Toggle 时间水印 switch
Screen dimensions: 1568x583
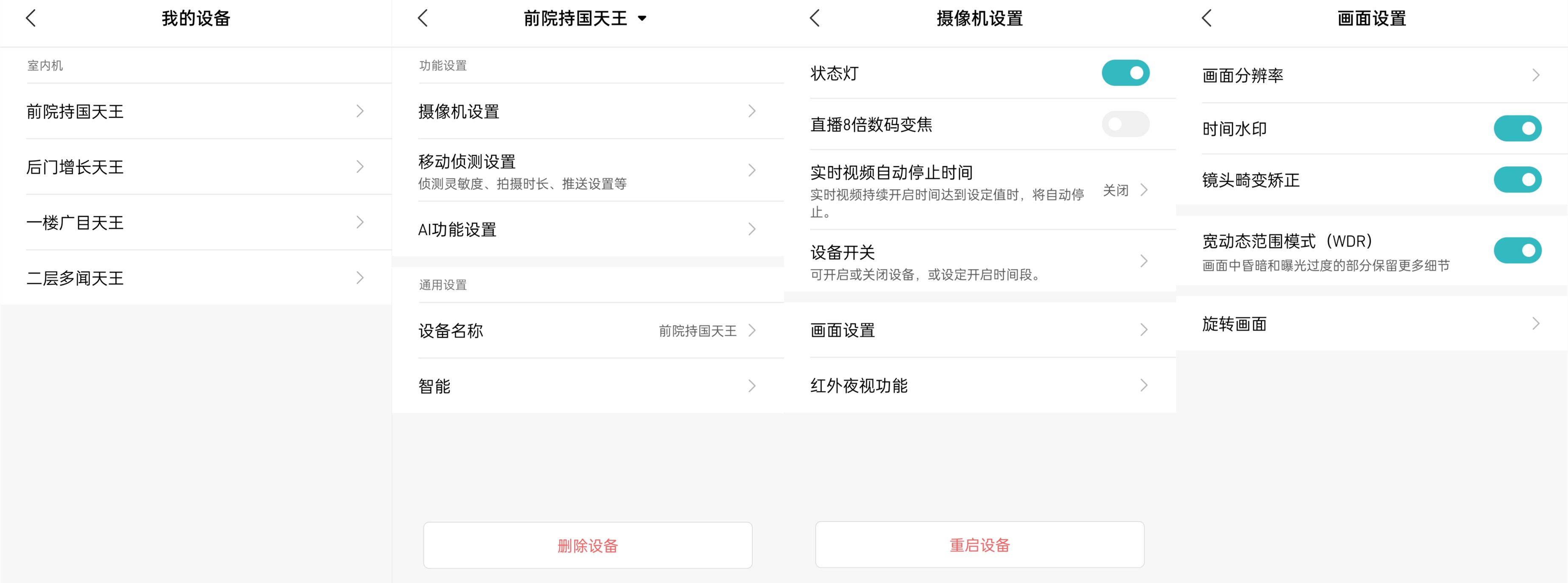pos(1517,128)
